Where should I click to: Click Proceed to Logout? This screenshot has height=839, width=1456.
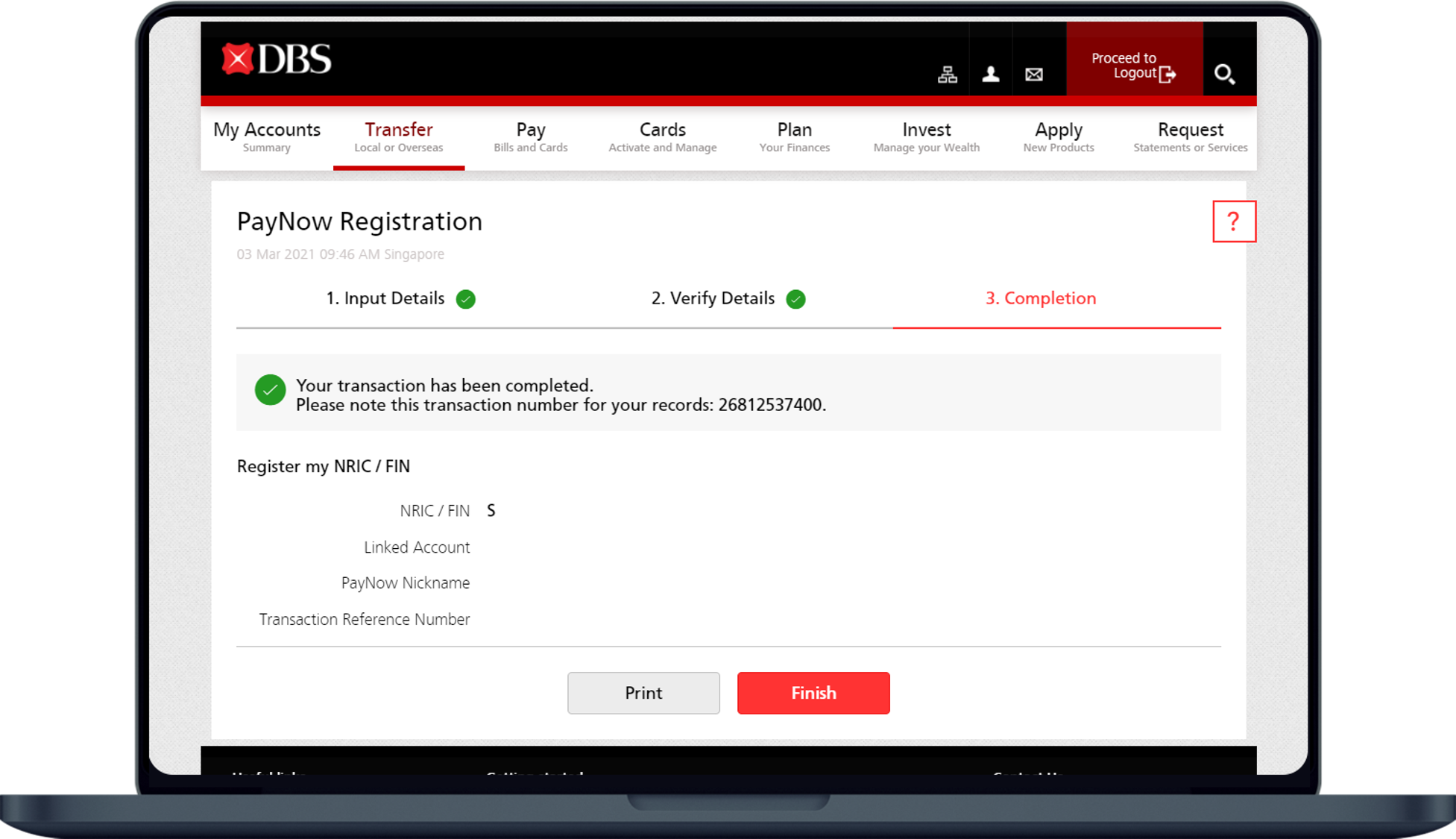[x=1133, y=66]
